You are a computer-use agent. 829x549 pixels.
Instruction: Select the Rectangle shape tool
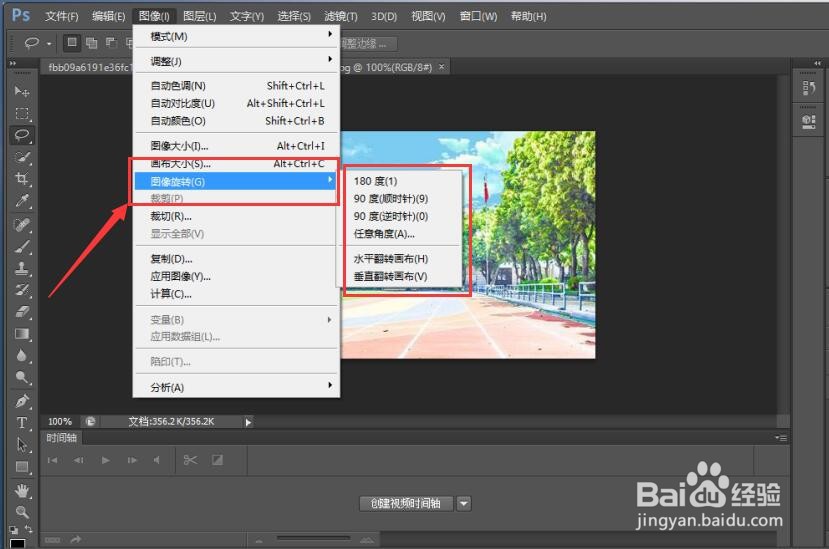22,466
